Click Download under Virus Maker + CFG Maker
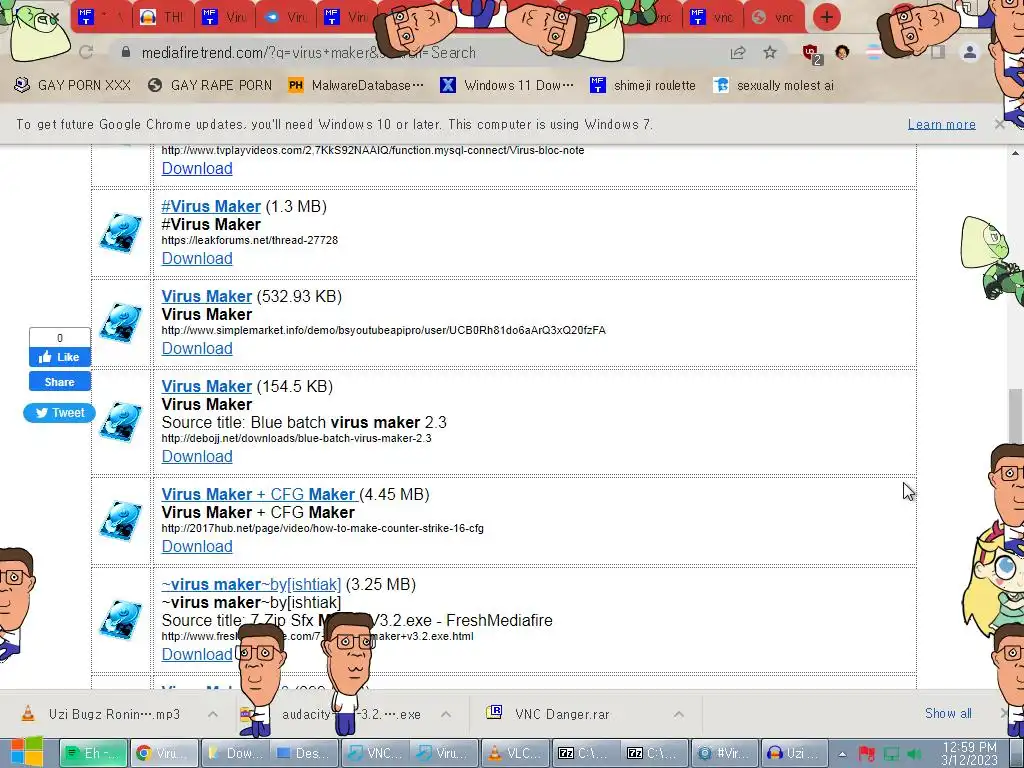Screen dimensions: 1024x768 pyautogui.click(x=197, y=547)
